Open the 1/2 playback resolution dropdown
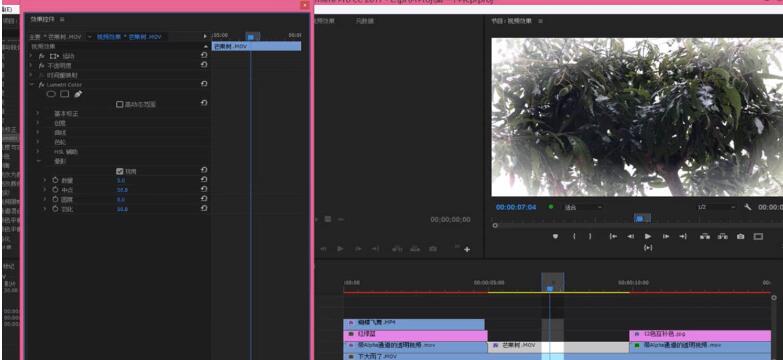 pyautogui.click(x=717, y=207)
